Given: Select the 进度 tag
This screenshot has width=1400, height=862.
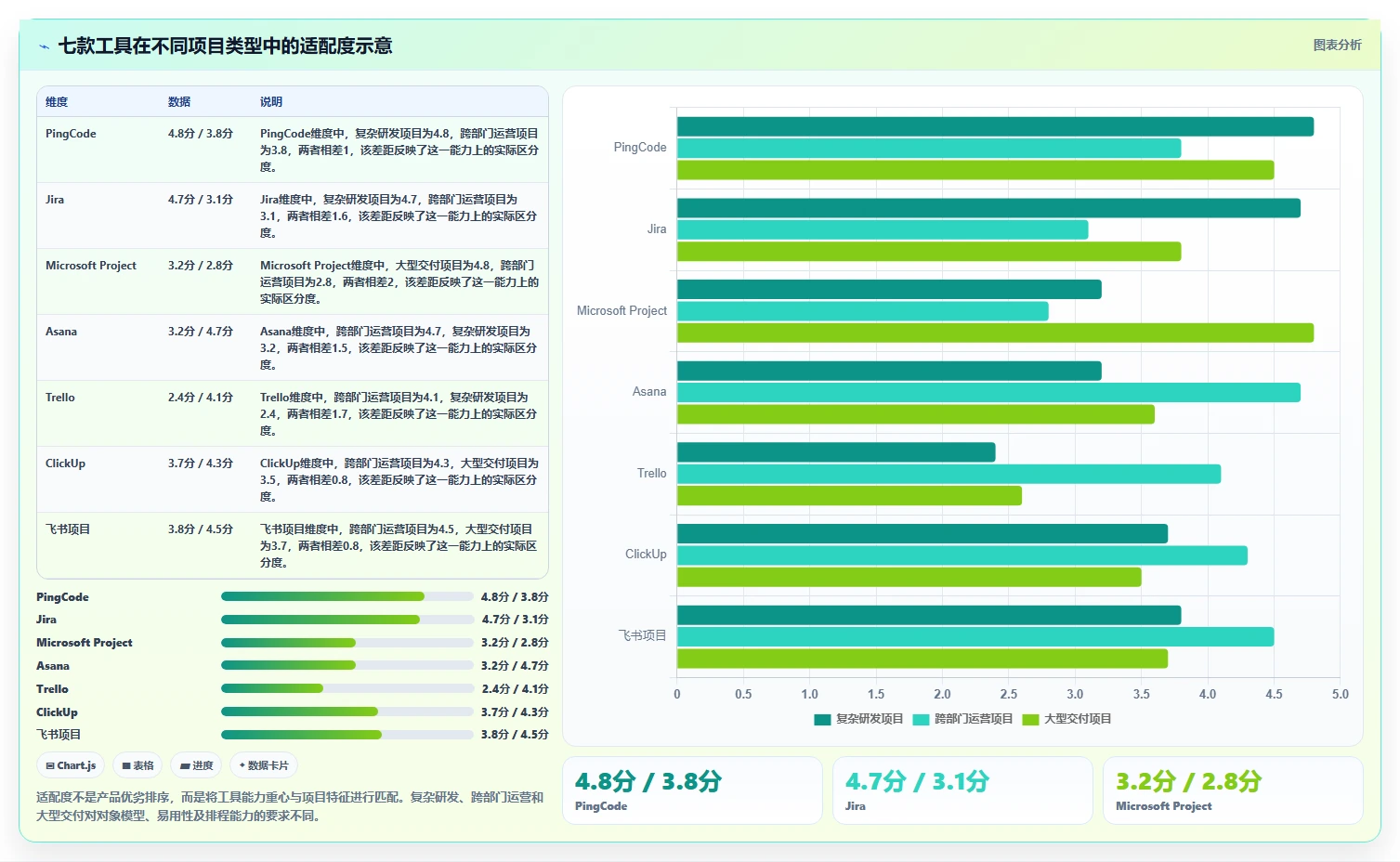Looking at the screenshot, I should 196,765.
